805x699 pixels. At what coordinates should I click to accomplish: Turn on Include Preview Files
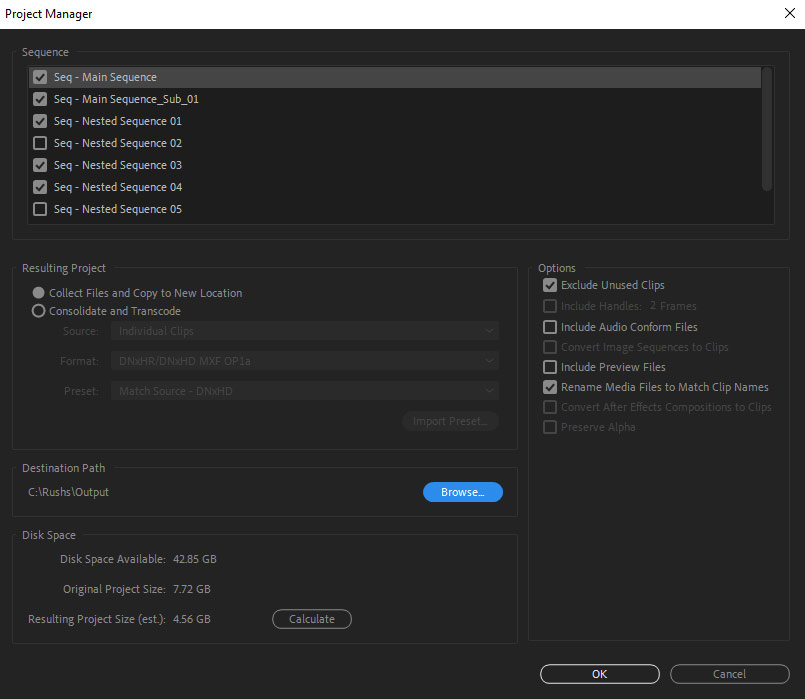[549, 366]
